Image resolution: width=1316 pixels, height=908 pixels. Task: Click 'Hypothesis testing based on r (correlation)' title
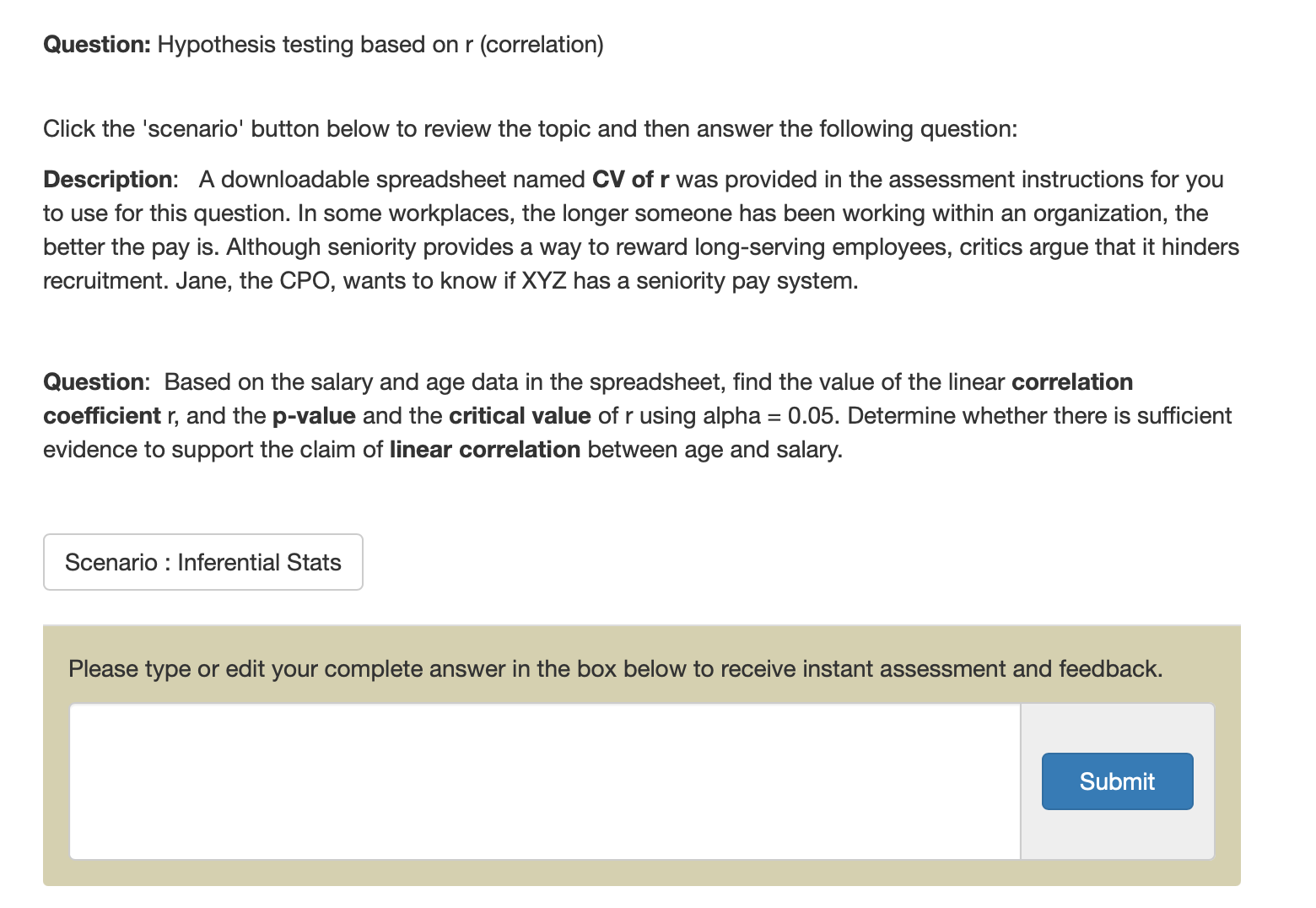pos(380,44)
